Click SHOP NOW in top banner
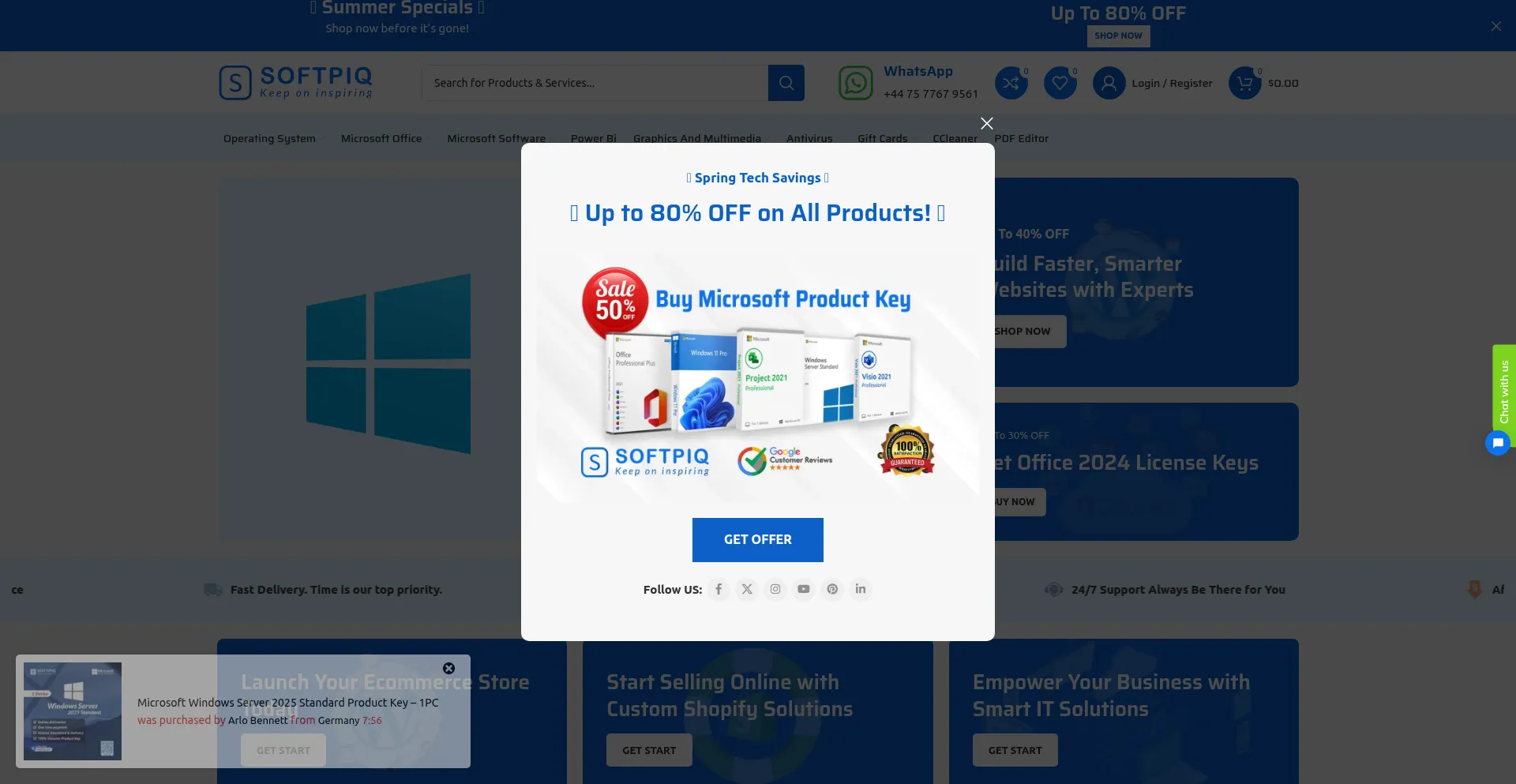1516x784 pixels. click(x=1118, y=36)
